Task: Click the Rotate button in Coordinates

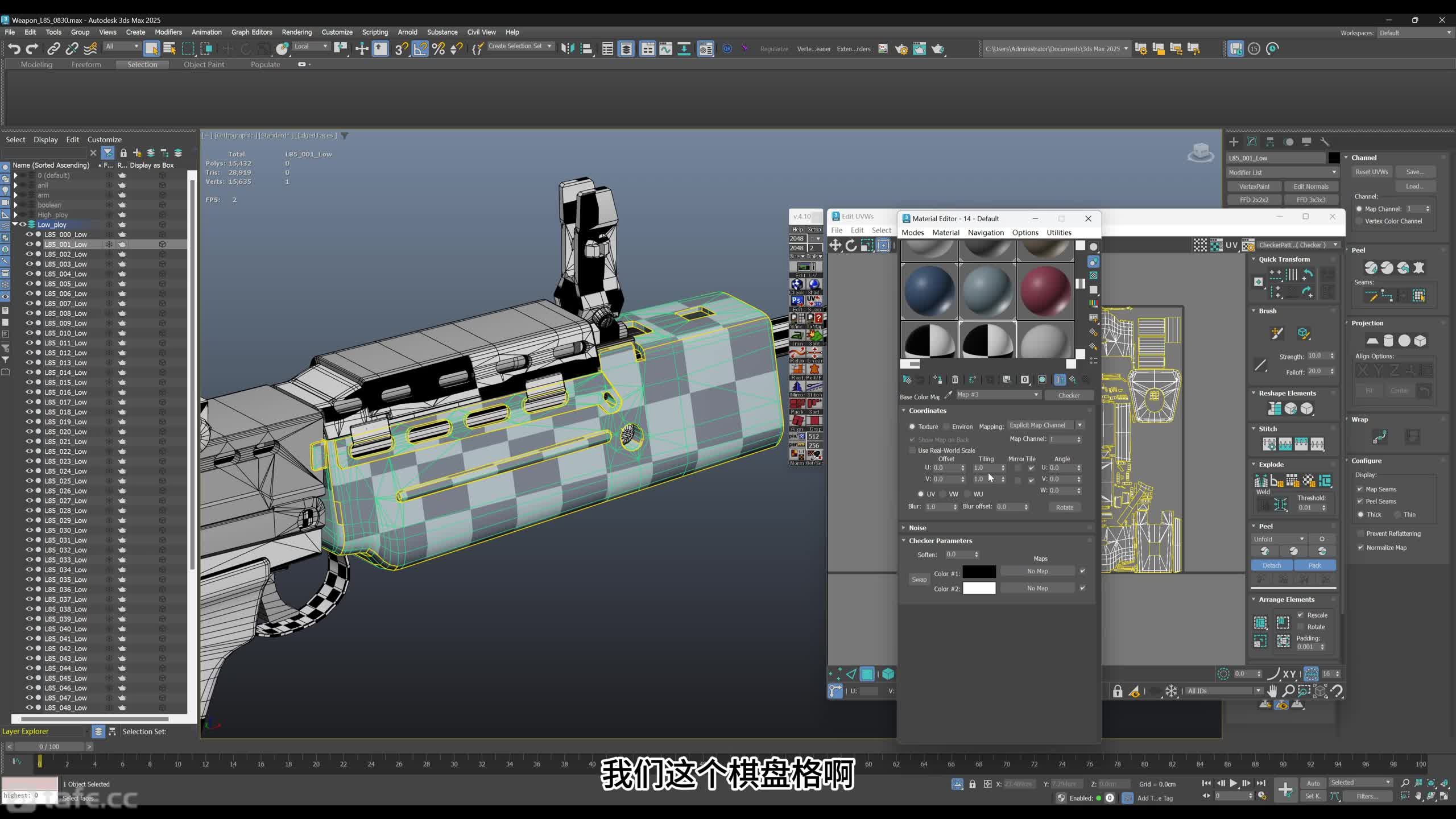Action: pos(1065,507)
